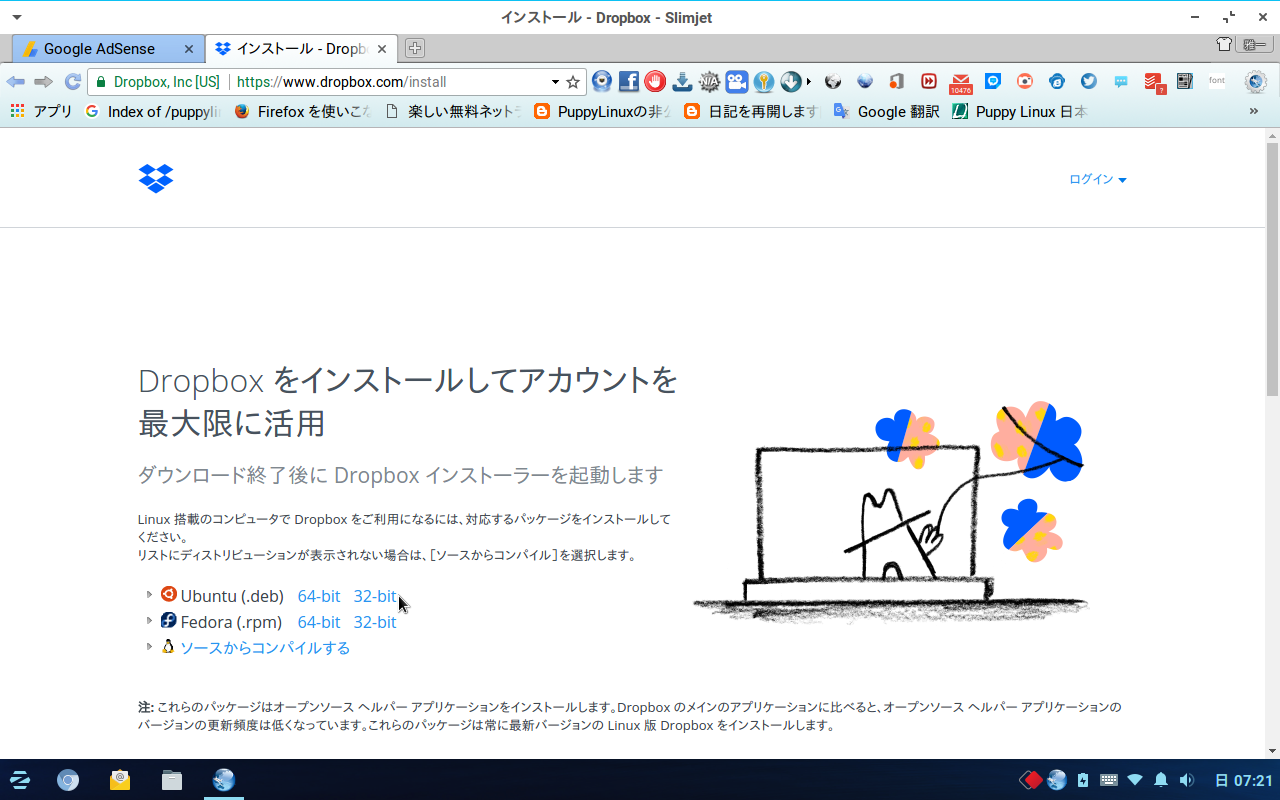Click the vertical page scrollbar thumb

(x=1272, y=268)
